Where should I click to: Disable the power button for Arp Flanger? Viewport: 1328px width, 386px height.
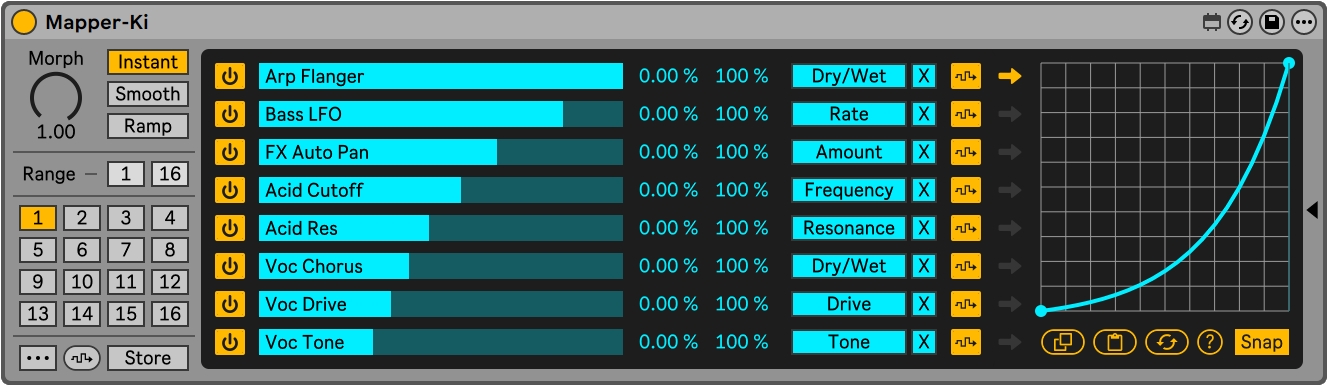click(230, 76)
